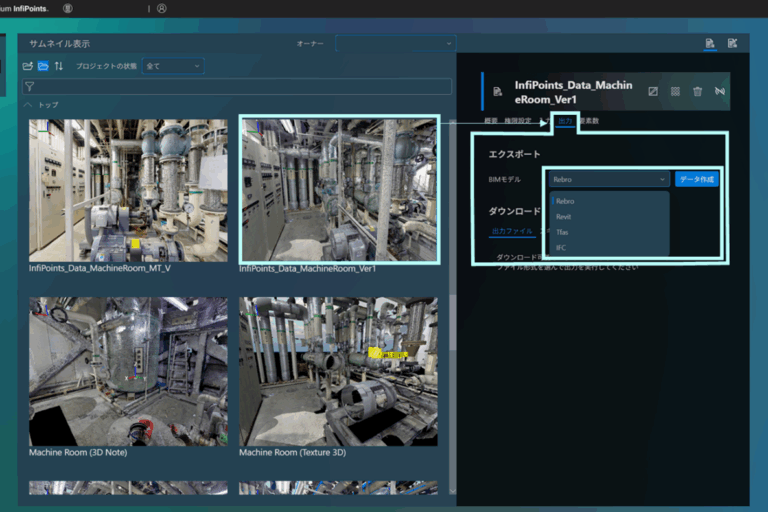Open the オーナー owner dropdown
The height and width of the screenshot is (512, 768).
[395, 44]
